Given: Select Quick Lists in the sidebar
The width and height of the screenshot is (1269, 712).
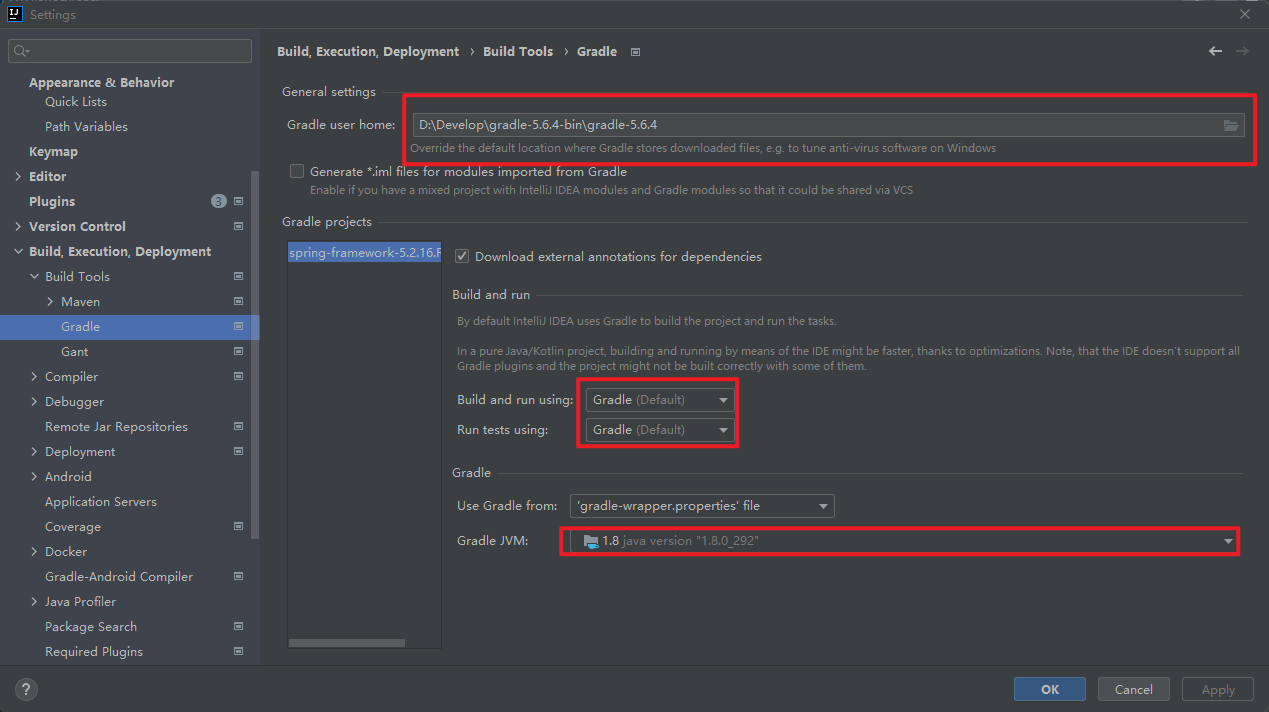Looking at the screenshot, I should tap(76, 101).
